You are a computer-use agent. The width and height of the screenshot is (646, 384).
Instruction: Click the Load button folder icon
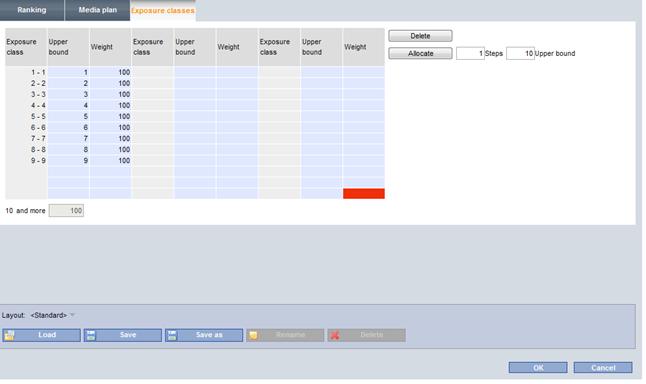(x=9, y=335)
